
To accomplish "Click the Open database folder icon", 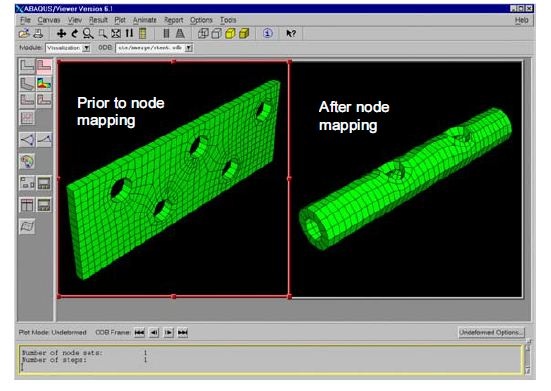I will pos(24,33).
